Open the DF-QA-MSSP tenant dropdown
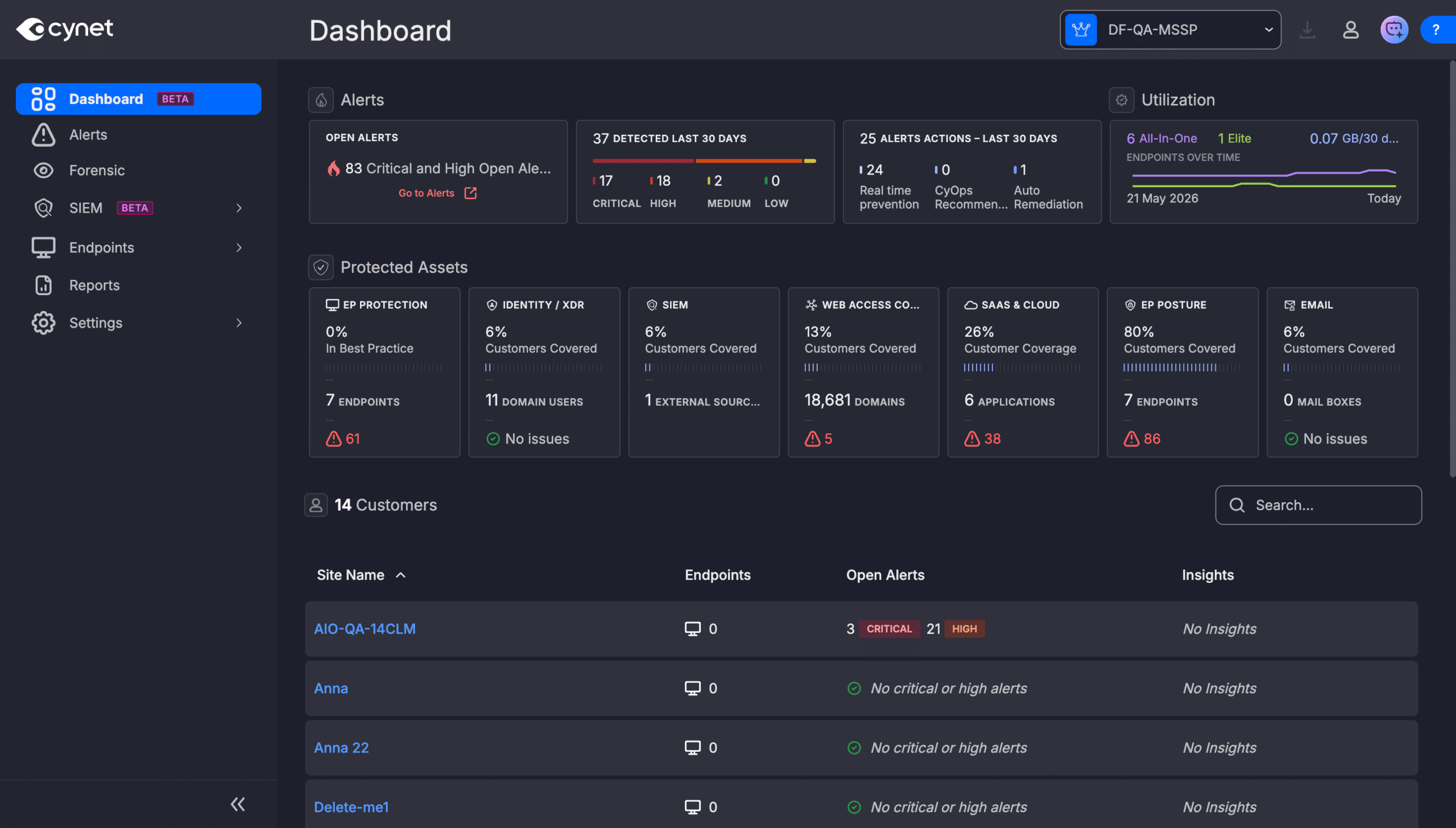This screenshot has width=1456, height=828. pyautogui.click(x=1170, y=30)
